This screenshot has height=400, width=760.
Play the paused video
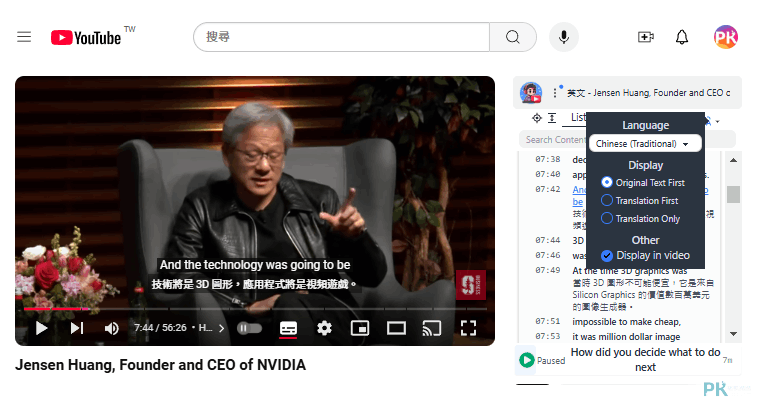41,328
